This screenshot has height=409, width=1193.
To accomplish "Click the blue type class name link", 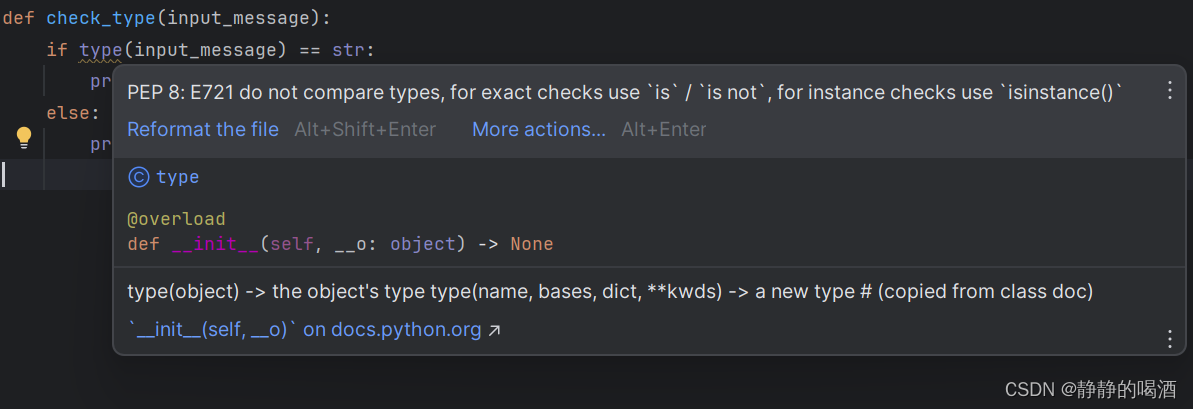I will tap(177, 177).
